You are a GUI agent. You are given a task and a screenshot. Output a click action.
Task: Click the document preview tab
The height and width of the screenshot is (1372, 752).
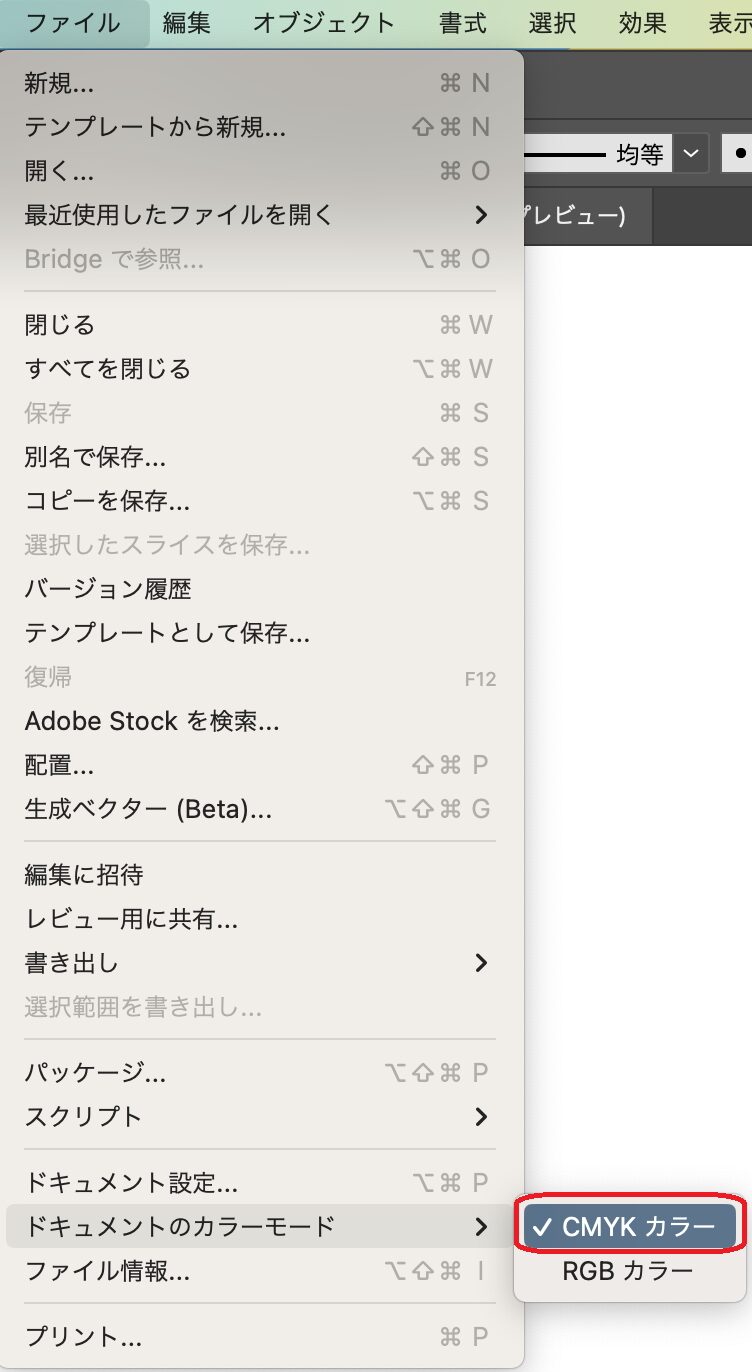click(586, 216)
